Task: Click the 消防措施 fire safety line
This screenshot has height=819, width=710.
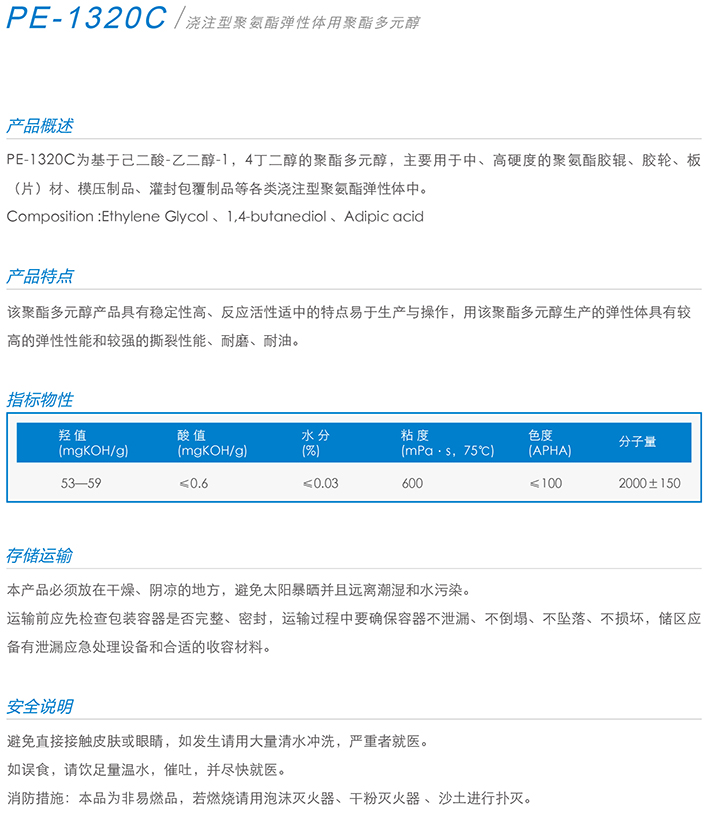Action: pos(268,798)
